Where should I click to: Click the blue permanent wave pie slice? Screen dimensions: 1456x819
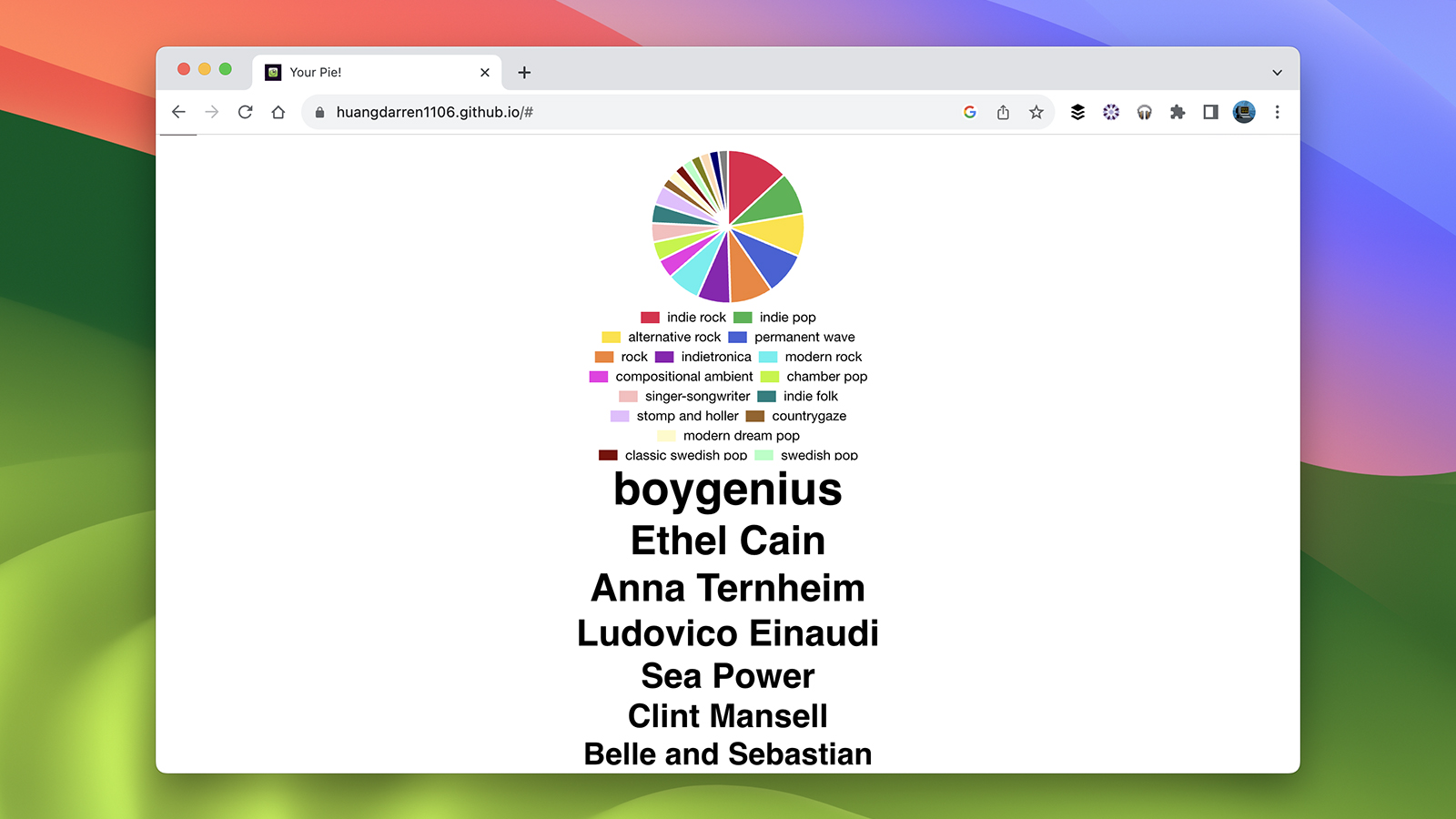(769, 259)
